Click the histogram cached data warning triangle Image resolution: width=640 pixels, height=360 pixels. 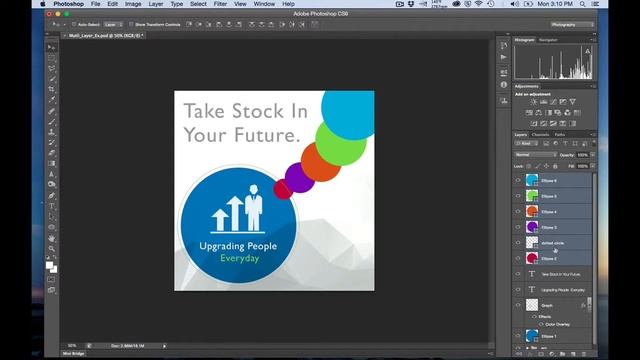coord(588,51)
